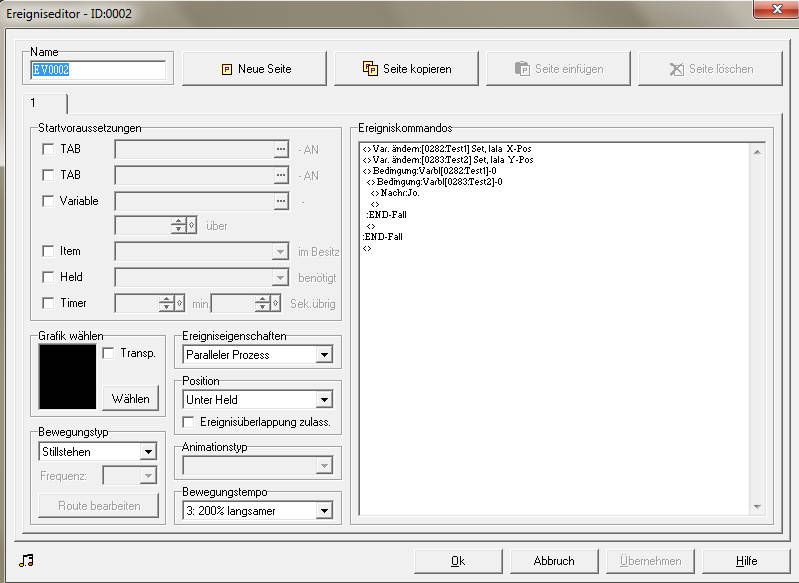Open first TAB switch browse ellipsis button
Image resolution: width=799 pixels, height=583 pixels.
click(x=281, y=149)
